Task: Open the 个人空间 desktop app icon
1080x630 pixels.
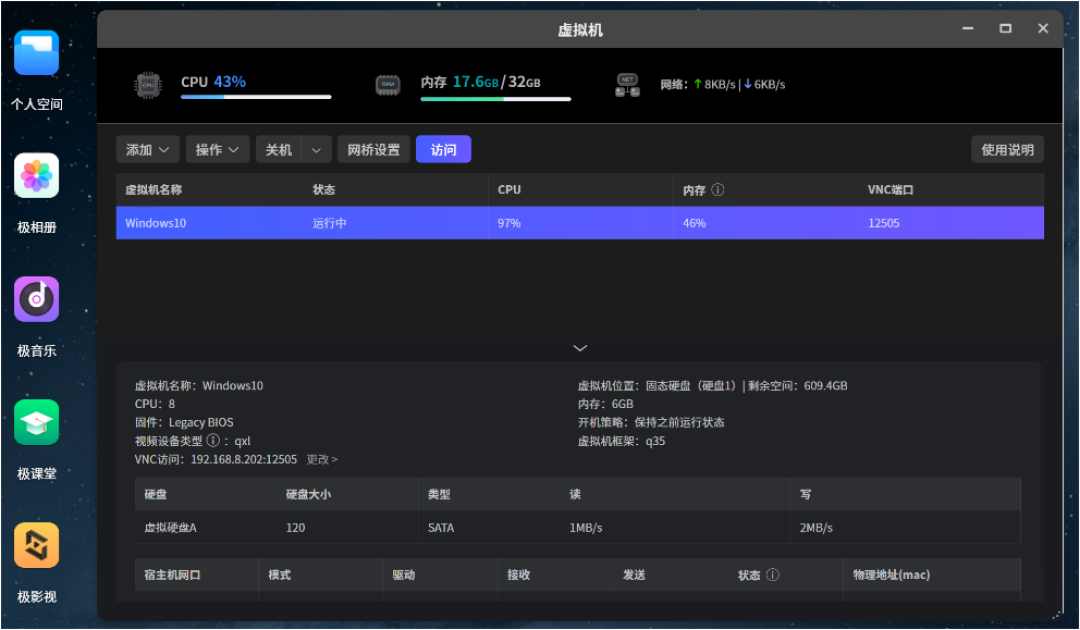Action: pyautogui.click(x=37, y=53)
